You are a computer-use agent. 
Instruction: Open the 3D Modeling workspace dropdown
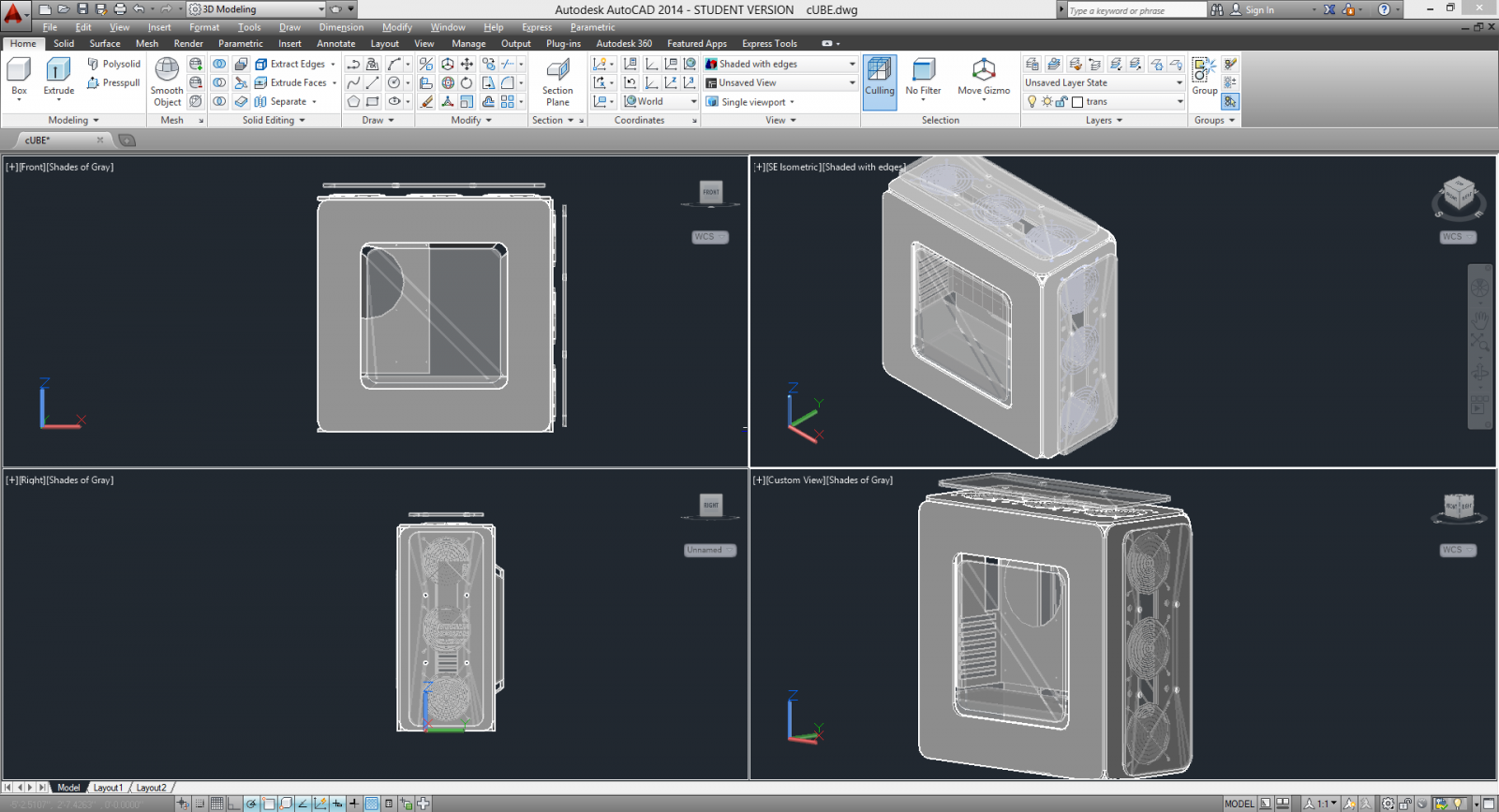click(320, 9)
